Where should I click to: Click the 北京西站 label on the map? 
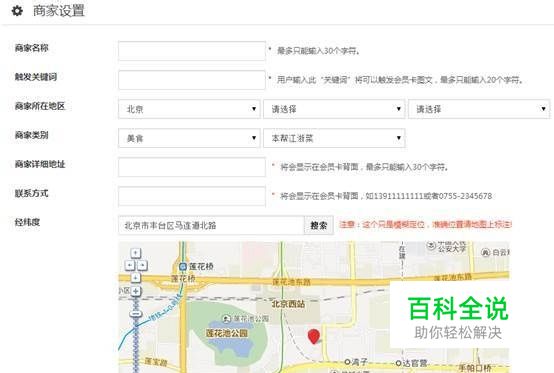[288, 304]
